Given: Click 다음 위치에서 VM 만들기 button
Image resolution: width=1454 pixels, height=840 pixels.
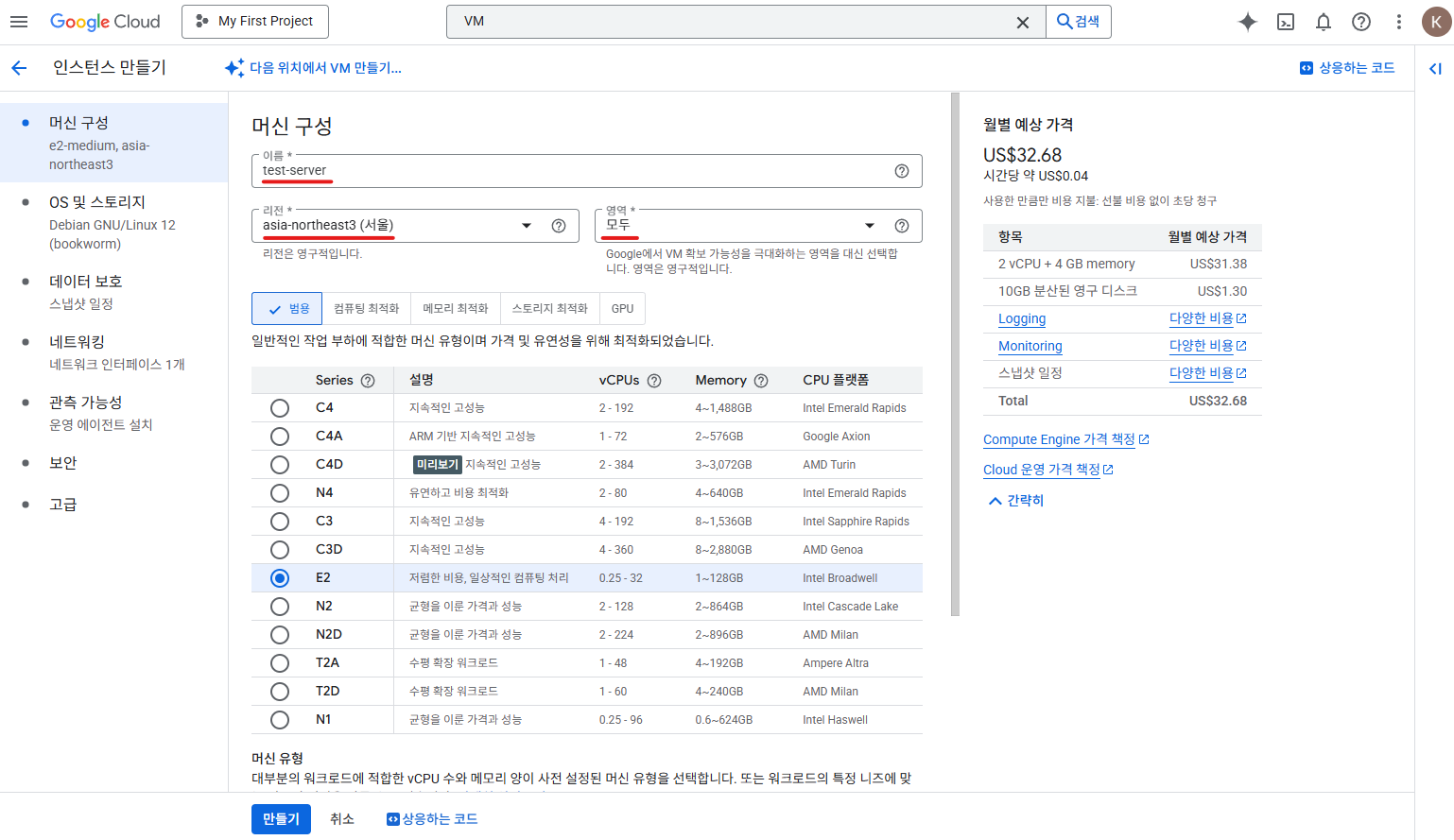Looking at the screenshot, I should (313, 68).
